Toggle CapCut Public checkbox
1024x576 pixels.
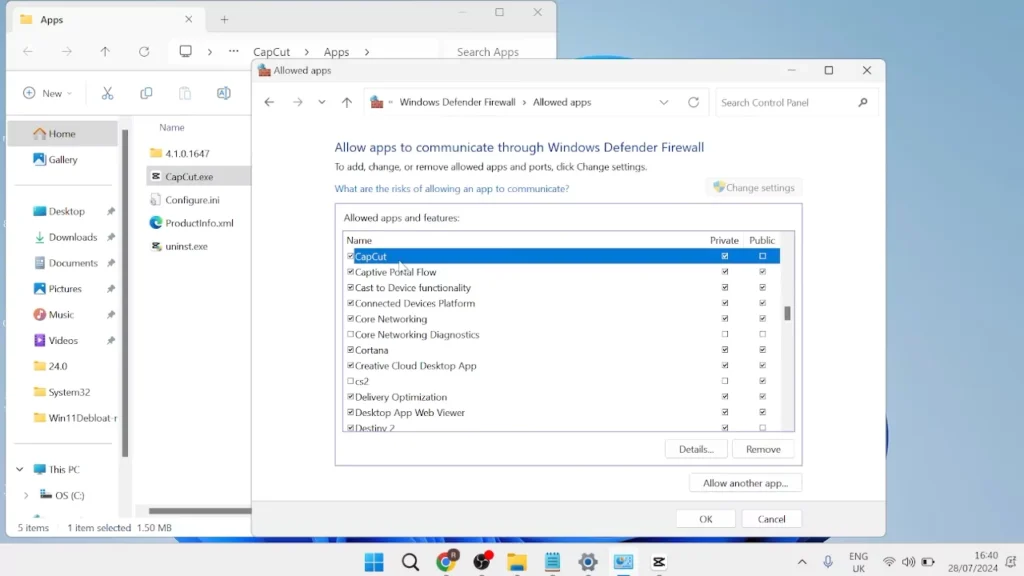762,256
